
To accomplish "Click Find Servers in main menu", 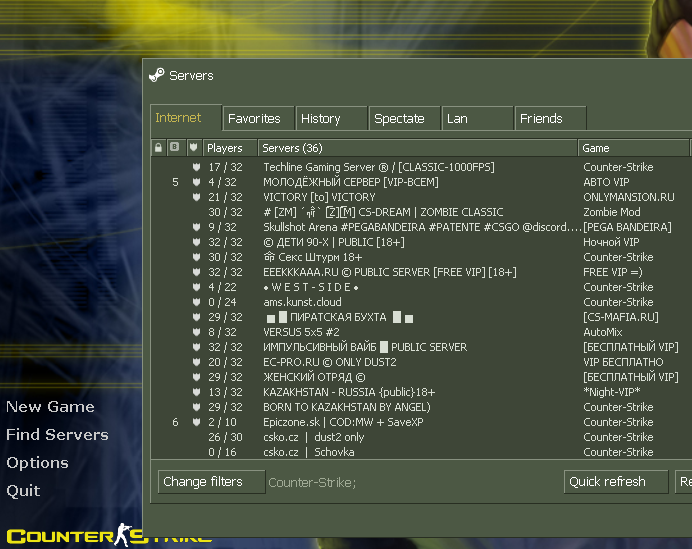I will (57, 435).
